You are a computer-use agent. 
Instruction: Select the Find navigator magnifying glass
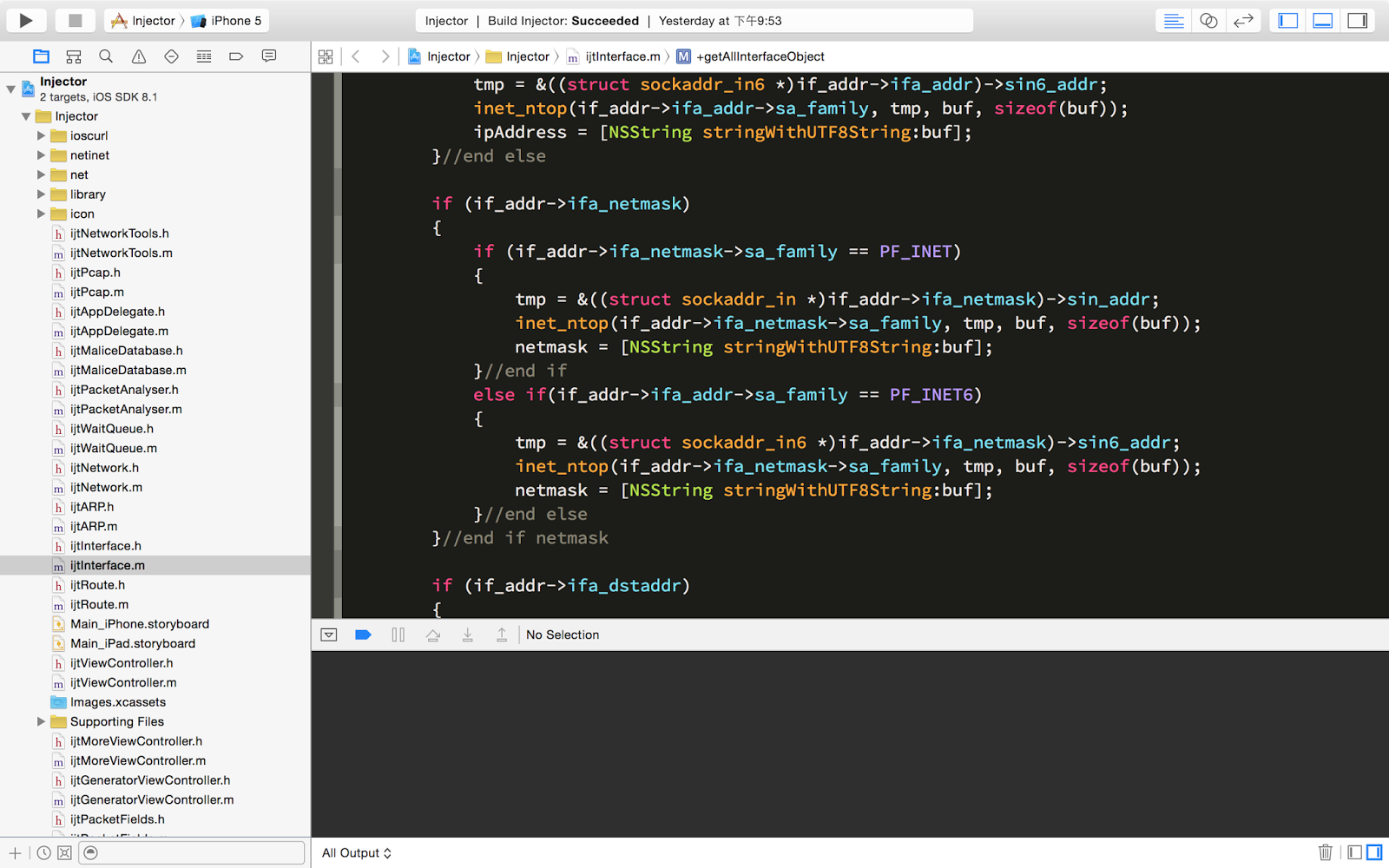point(106,56)
